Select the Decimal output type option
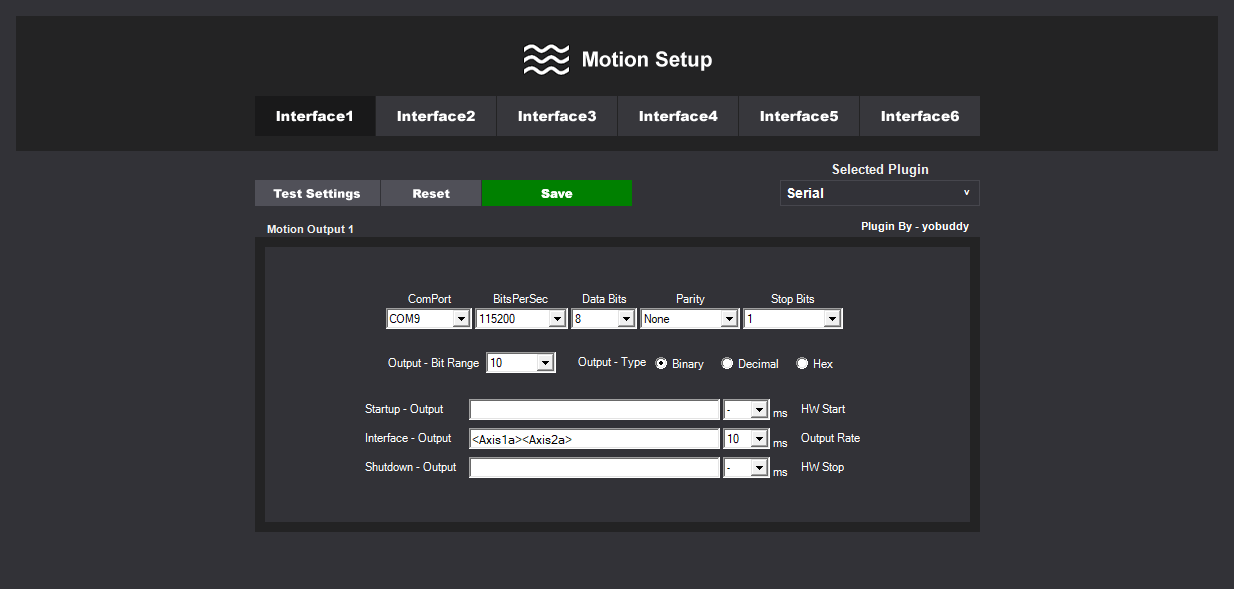 (728, 364)
